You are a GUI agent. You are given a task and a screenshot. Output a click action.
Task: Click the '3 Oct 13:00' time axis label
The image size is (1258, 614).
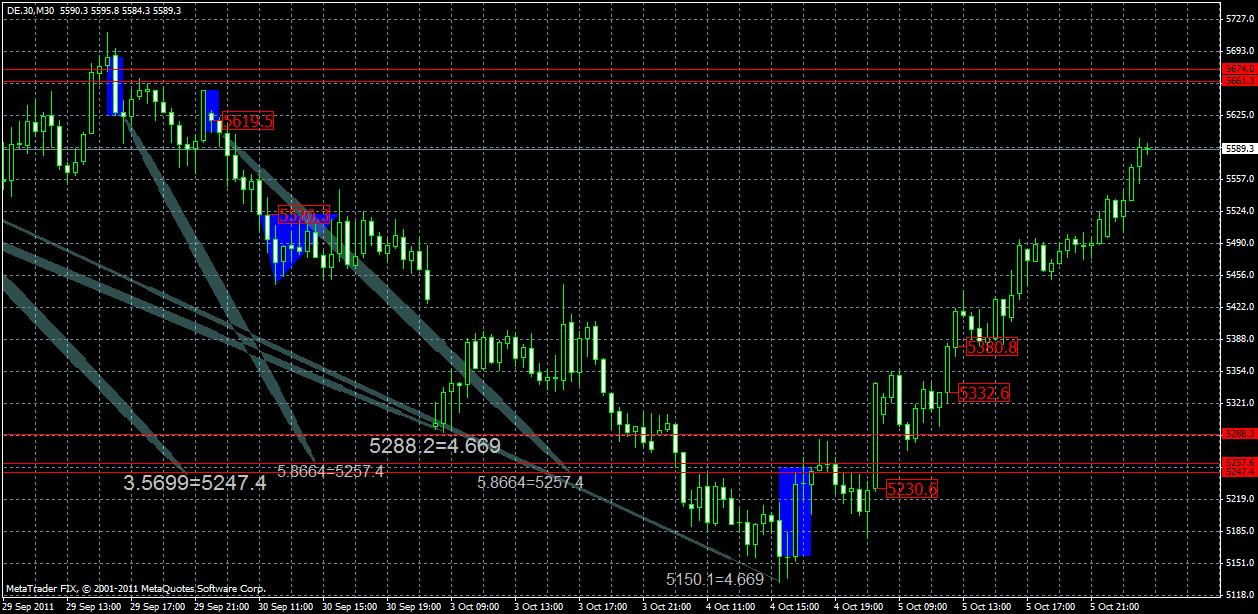(540, 607)
